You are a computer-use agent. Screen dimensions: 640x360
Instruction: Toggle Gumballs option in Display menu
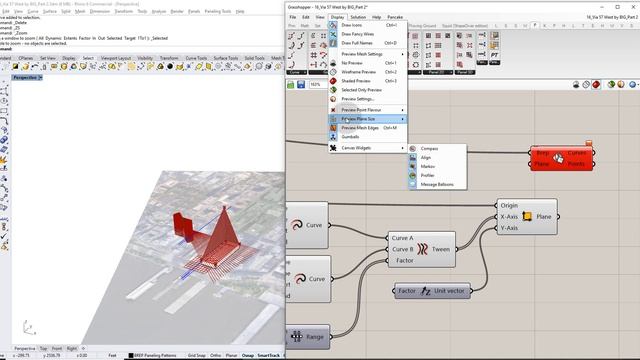[x=368, y=137]
